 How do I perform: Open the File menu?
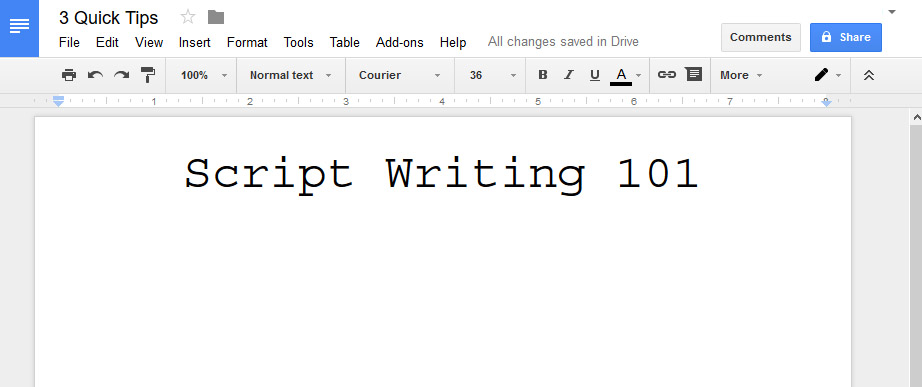tap(69, 42)
